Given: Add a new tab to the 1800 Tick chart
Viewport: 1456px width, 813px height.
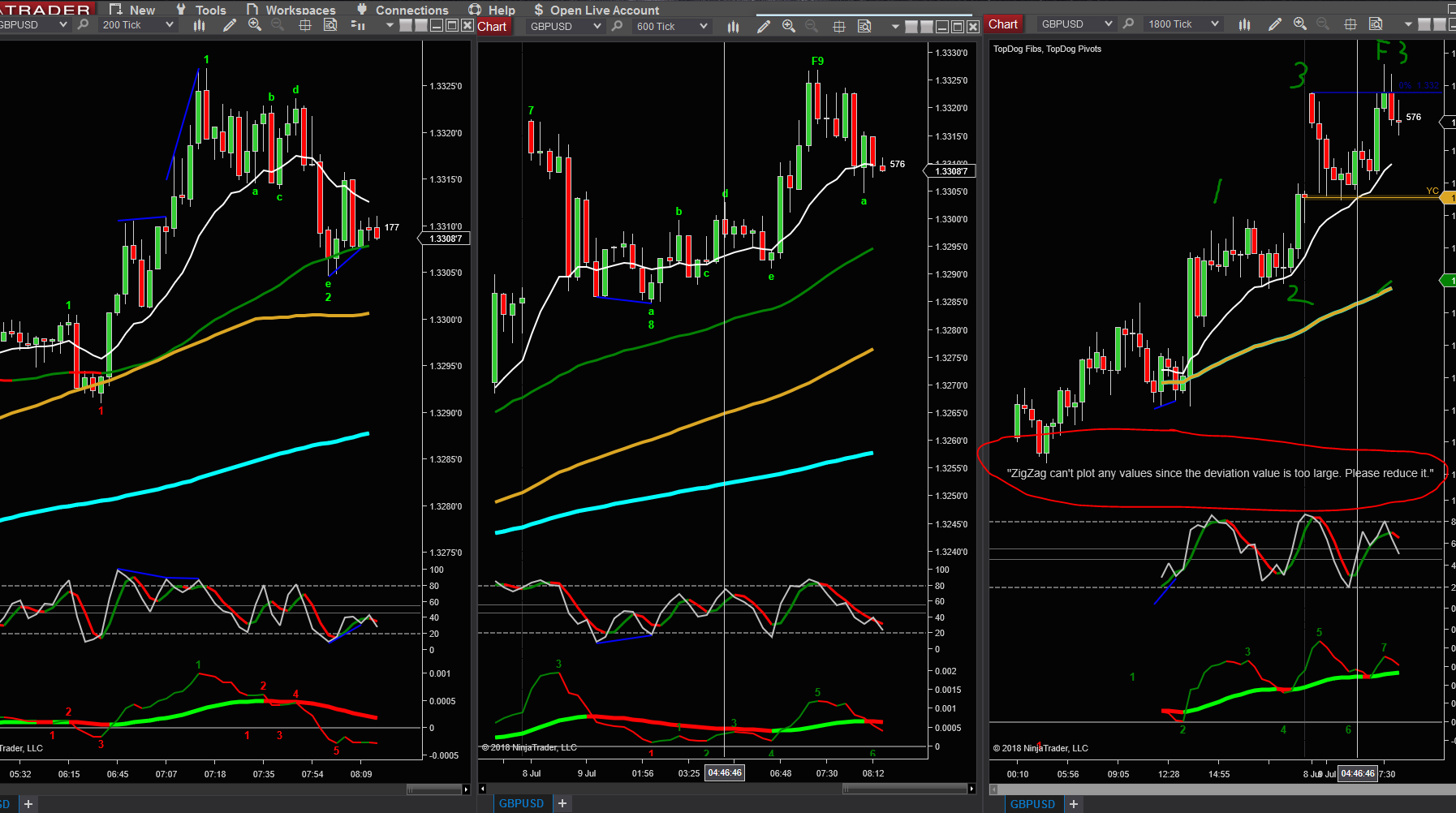Looking at the screenshot, I should (x=1074, y=804).
